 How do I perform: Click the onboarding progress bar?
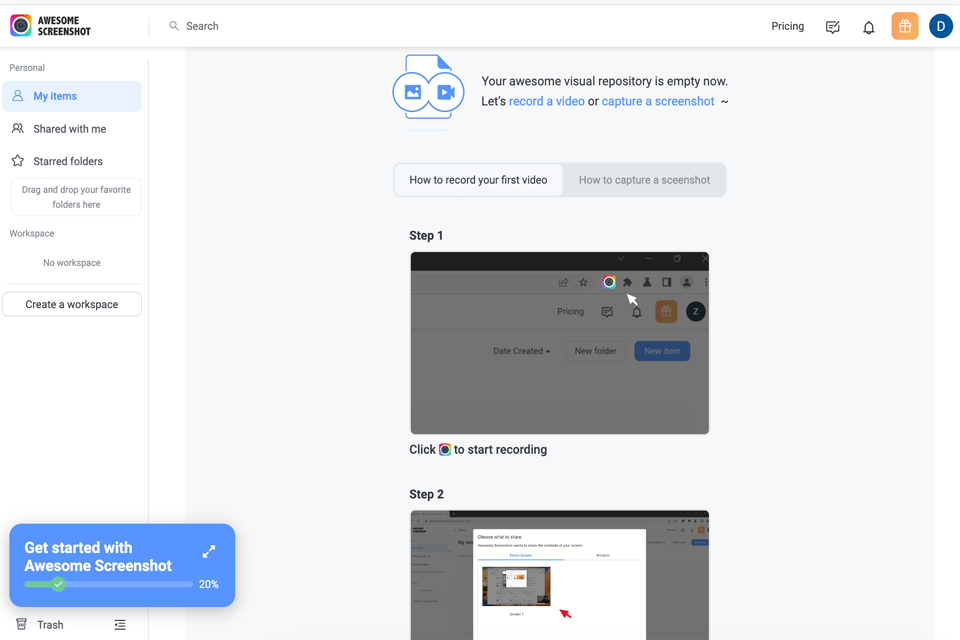pyautogui.click(x=108, y=584)
